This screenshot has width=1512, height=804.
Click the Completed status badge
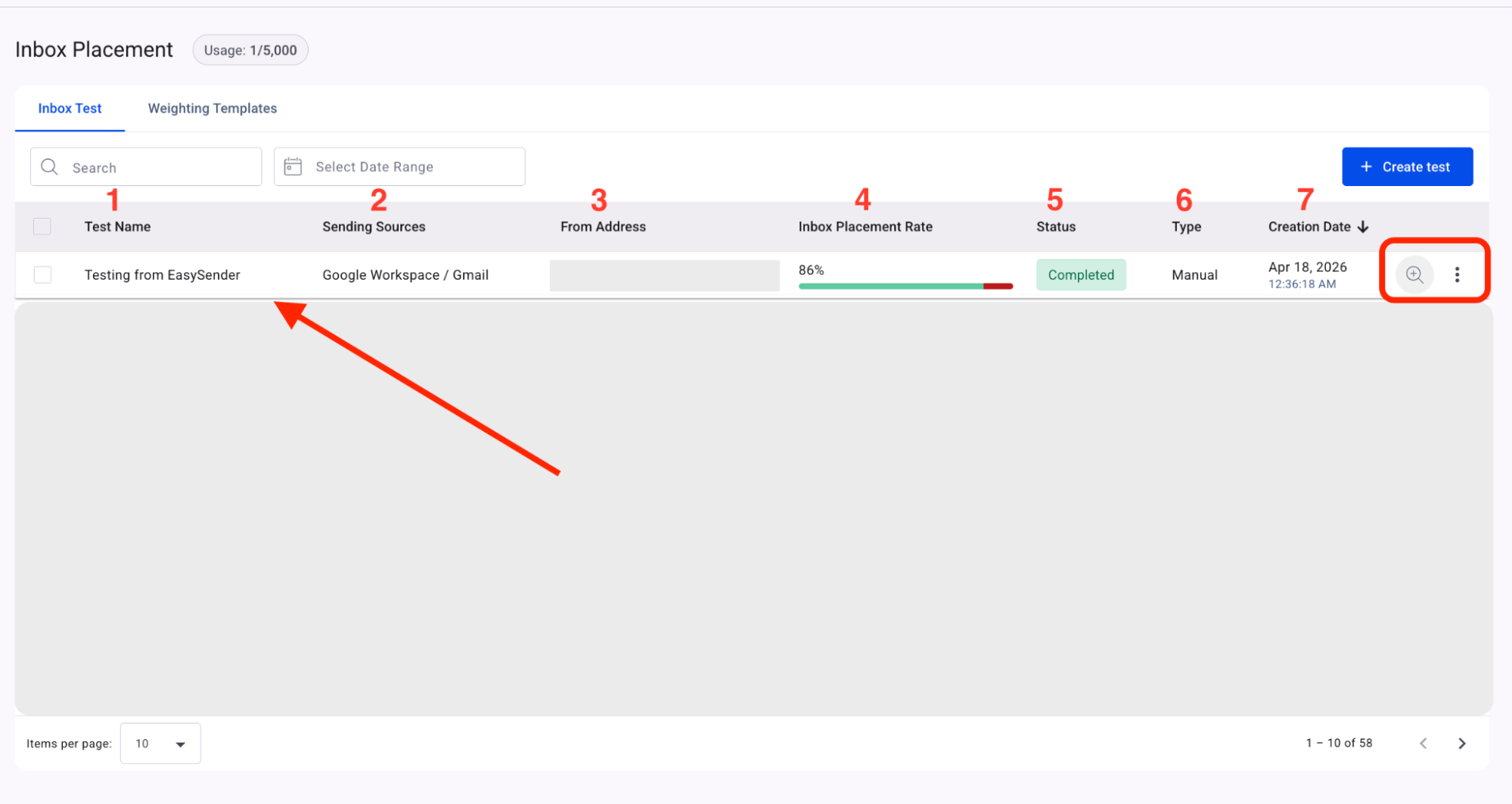pyautogui.click(x=1080, y=275)
